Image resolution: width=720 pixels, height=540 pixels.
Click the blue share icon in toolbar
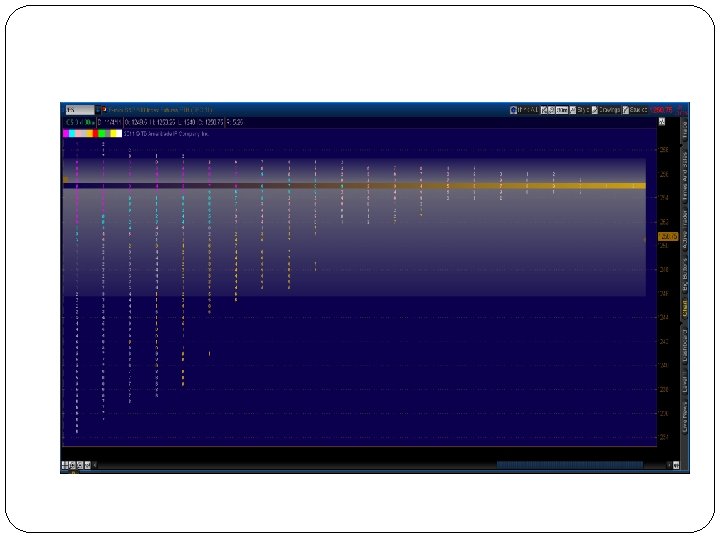pos(513,110)
